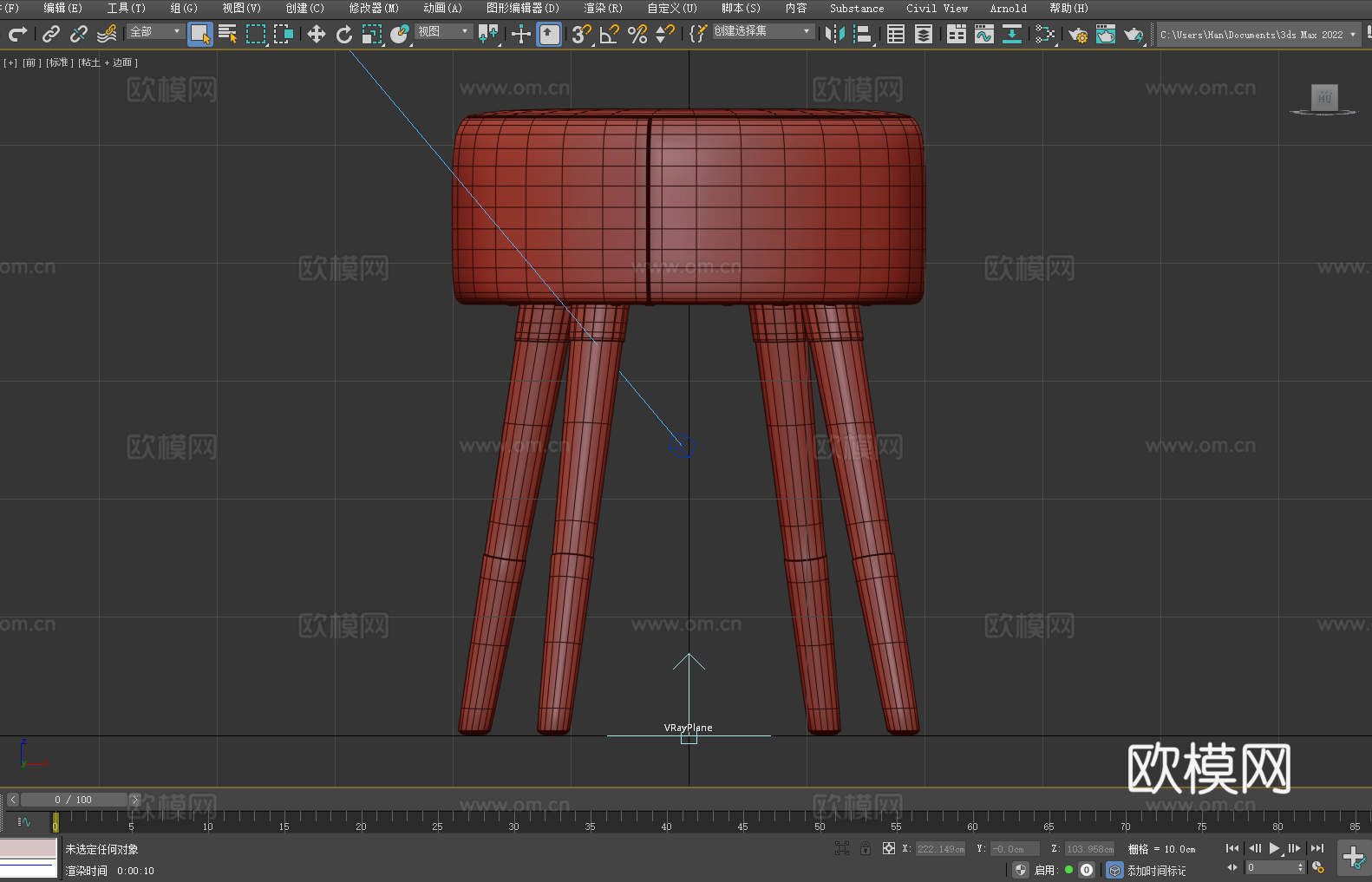
Task: Click the 0 / 100 time slider handle
Action: (x=74, y=800)
